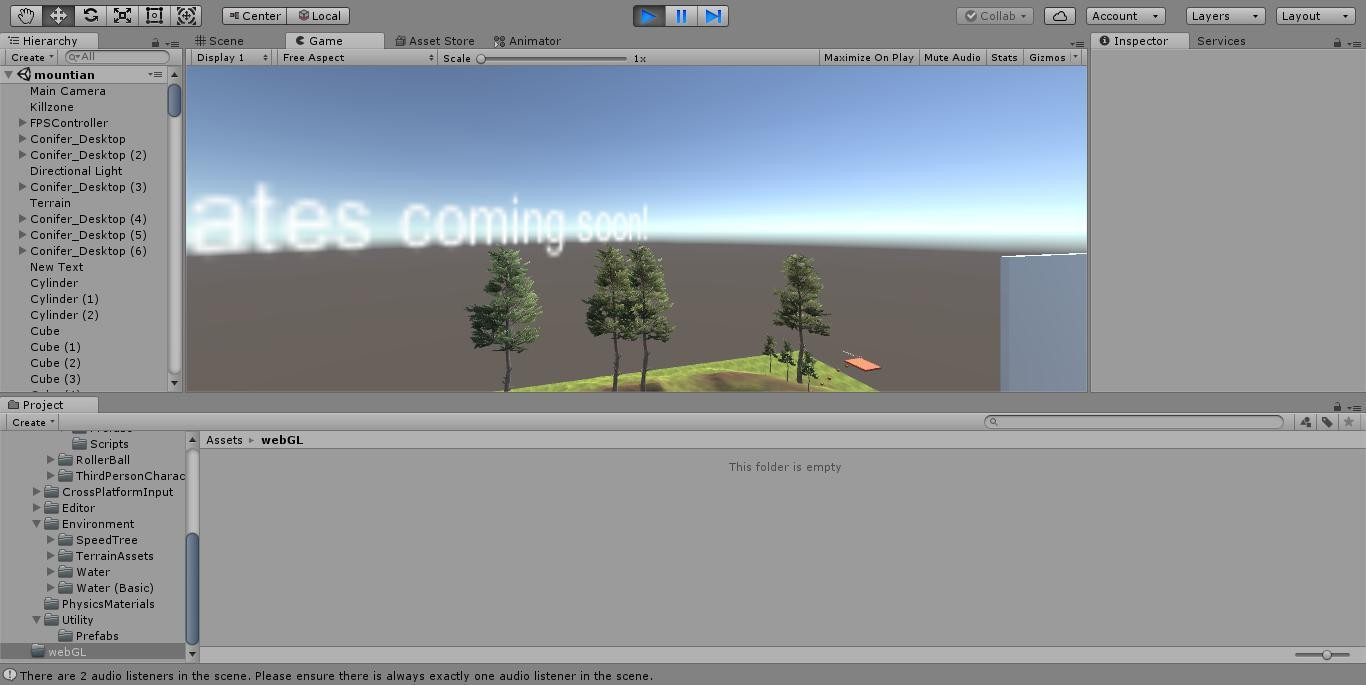
Task: Click the Save search star icon
Action: pyautogui.click(x=1349, y=422)
